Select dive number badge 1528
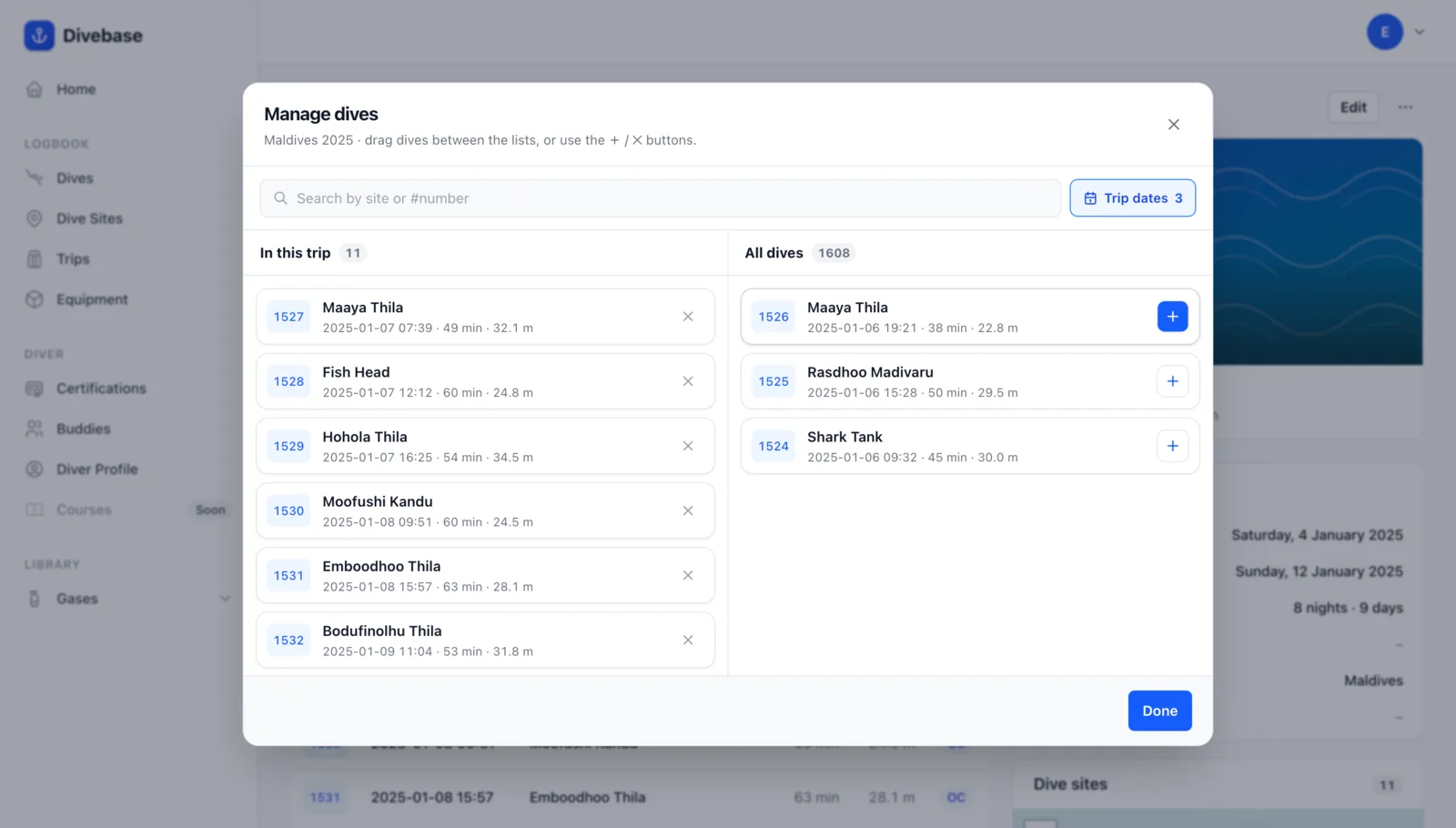Image resolution: width=1456 pixels, height=828 pixels. coord(288,381)
